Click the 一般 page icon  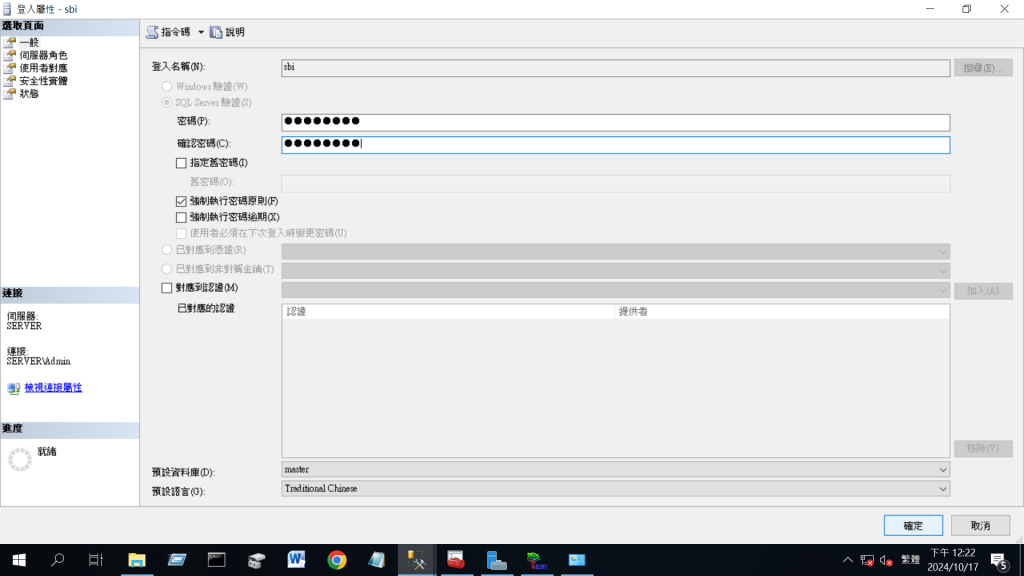(x=10, y=42)
